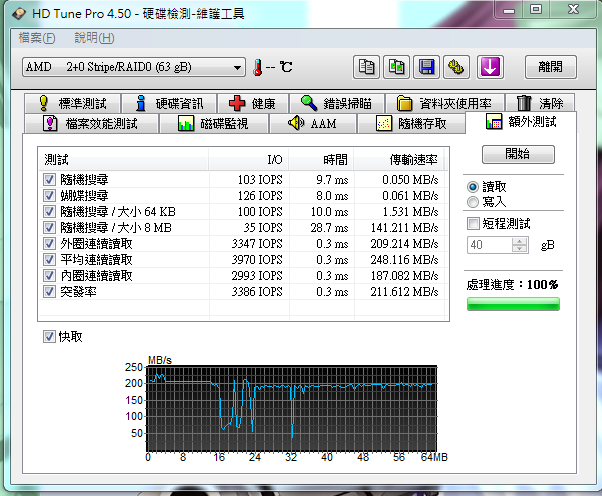The height and width of the screenshot is (496, 602).
Task: Click the thermometer temperature icon
Action: click(x=258, y=68)
